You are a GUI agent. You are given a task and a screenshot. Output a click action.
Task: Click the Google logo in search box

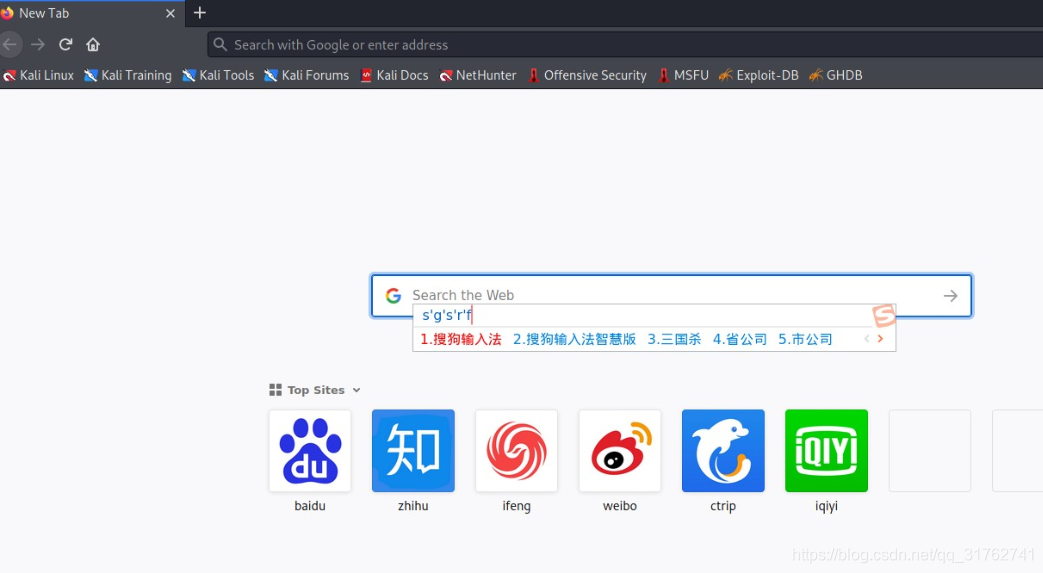click(x=393, y=295)
